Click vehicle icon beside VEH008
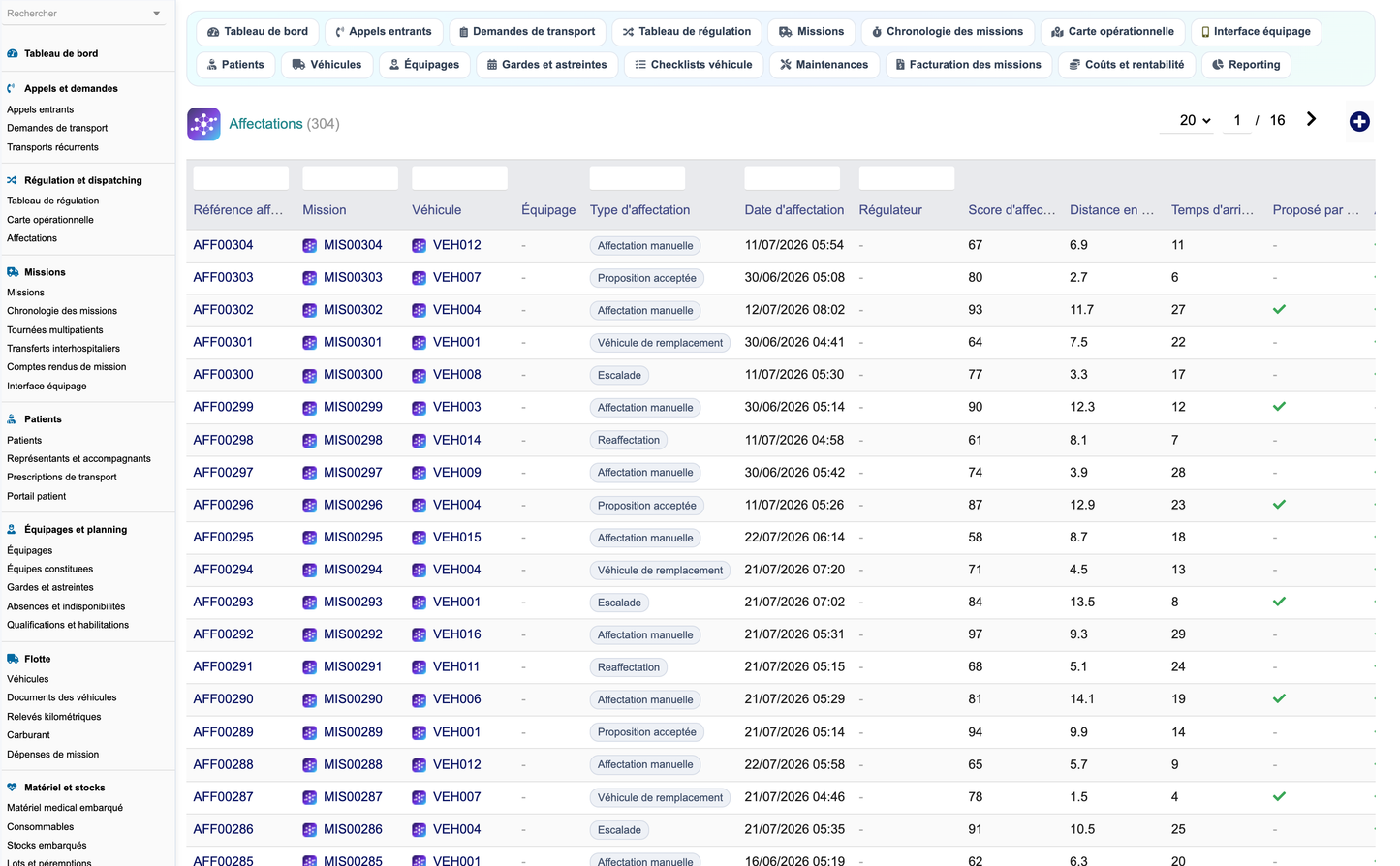Screen dimensions: 1400x866 419,376
